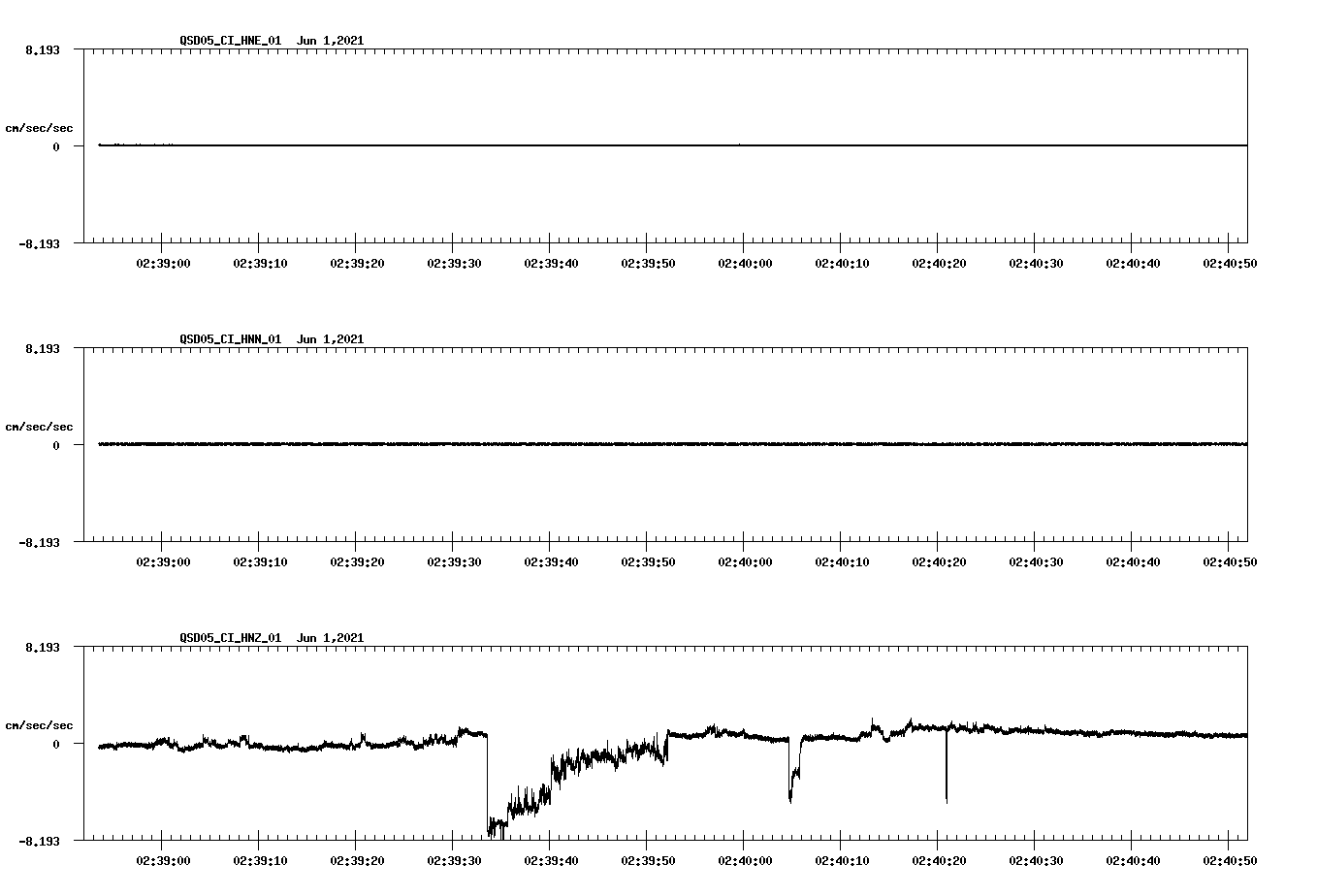
Task: Click the 8.193 upper limit of HNZ plot
Action: [42, 647]
